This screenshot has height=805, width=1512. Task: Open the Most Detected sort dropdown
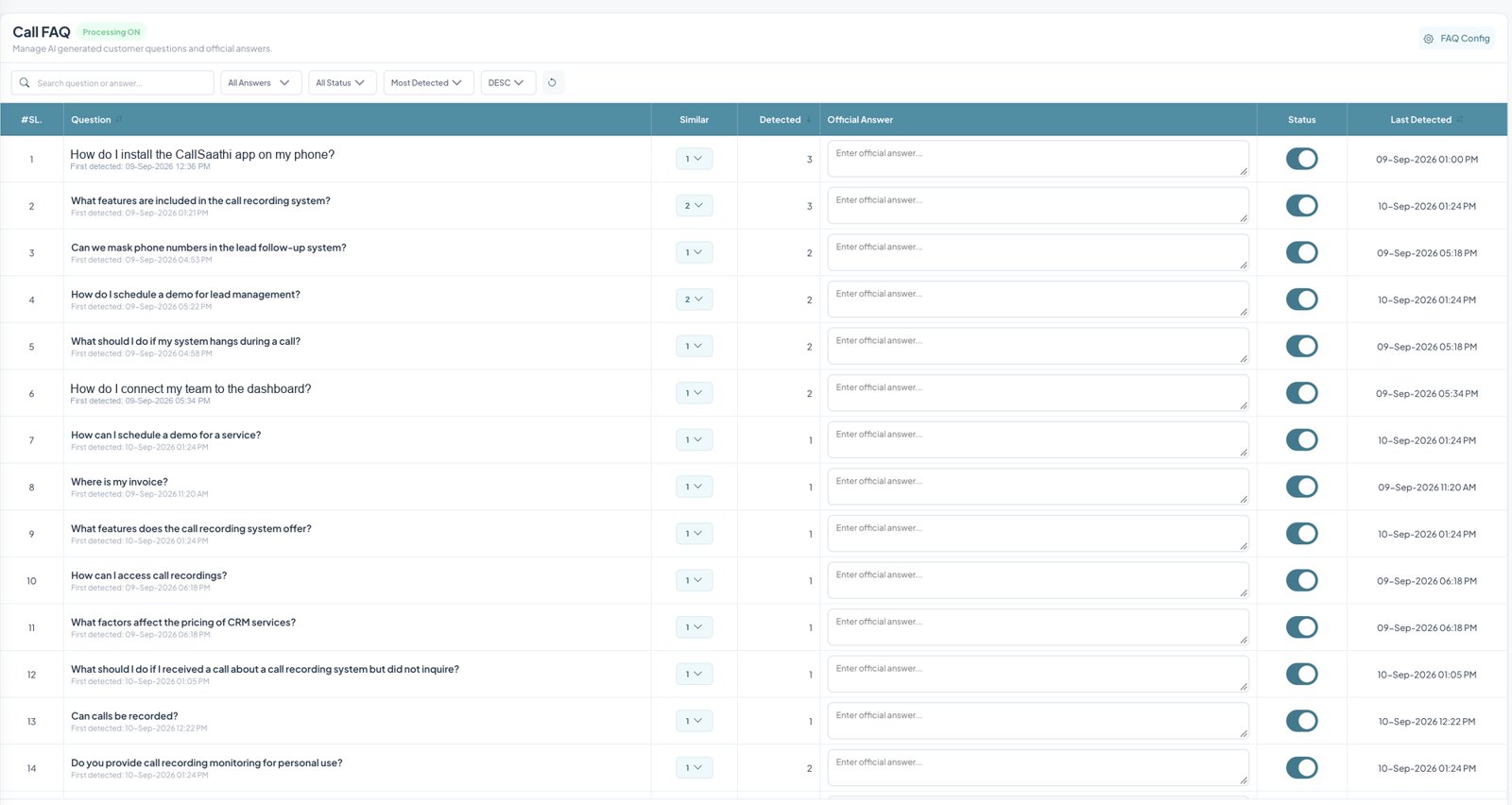[427, 83]
